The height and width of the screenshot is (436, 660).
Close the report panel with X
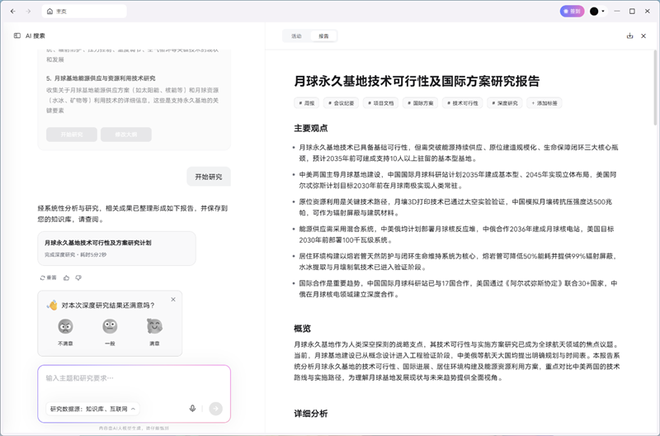[645, 35]
